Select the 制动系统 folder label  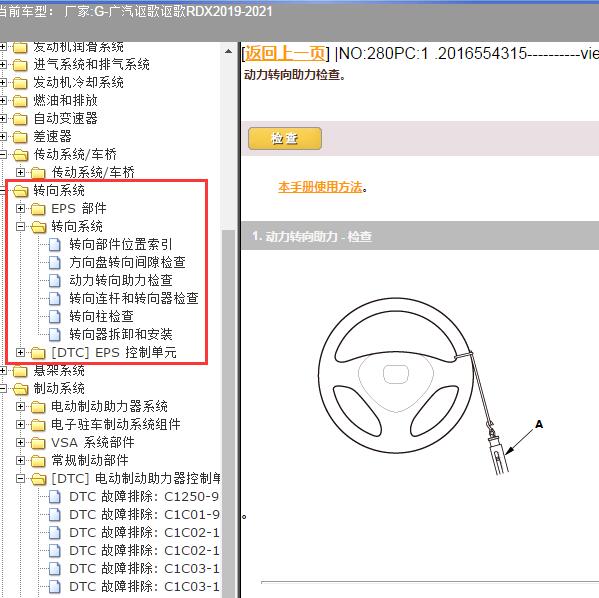59,388
